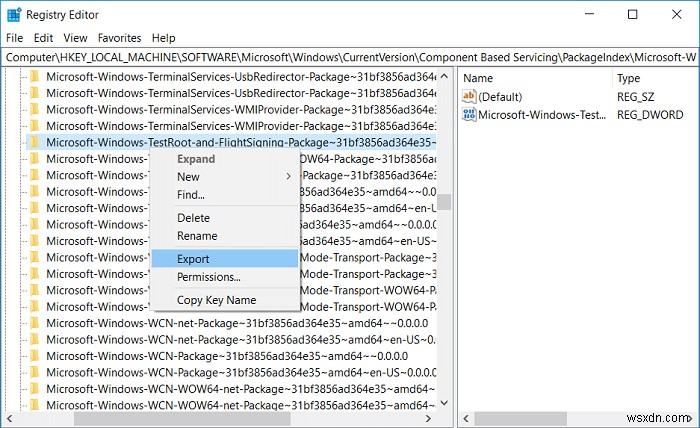
Task: Click the Registry Editor app icon
Action: [14, 15]
